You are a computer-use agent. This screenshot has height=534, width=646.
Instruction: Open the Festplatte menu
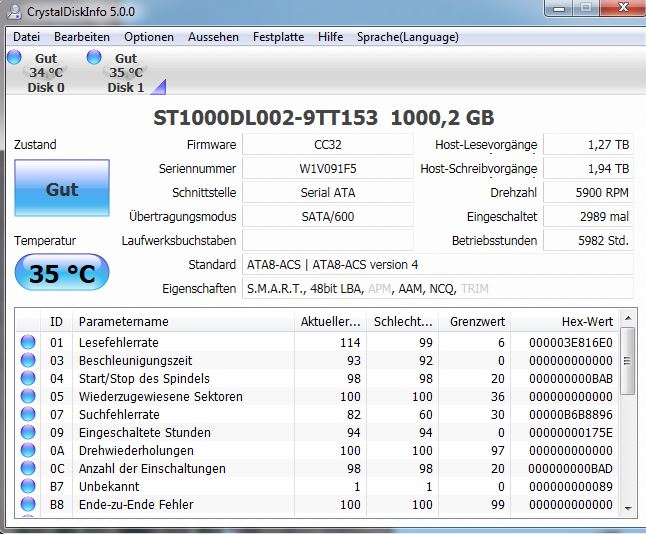[279, 37]
